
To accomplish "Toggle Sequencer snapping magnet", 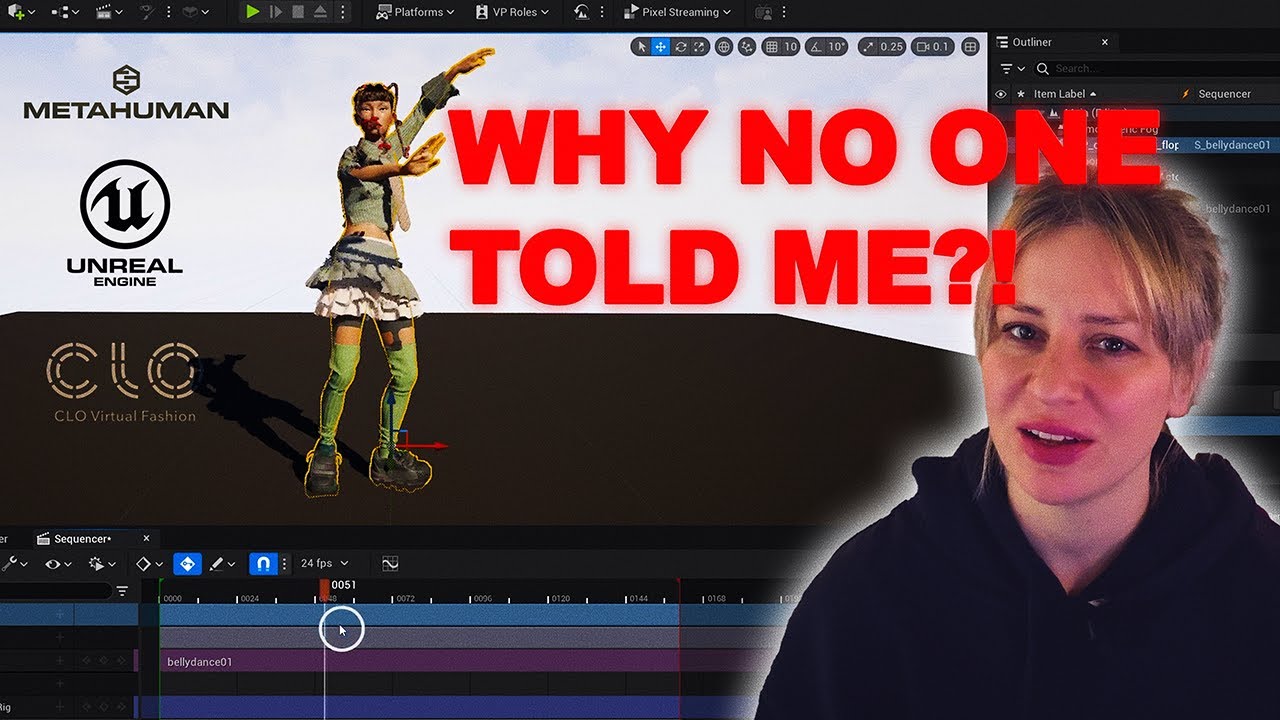I will [263, 564].
